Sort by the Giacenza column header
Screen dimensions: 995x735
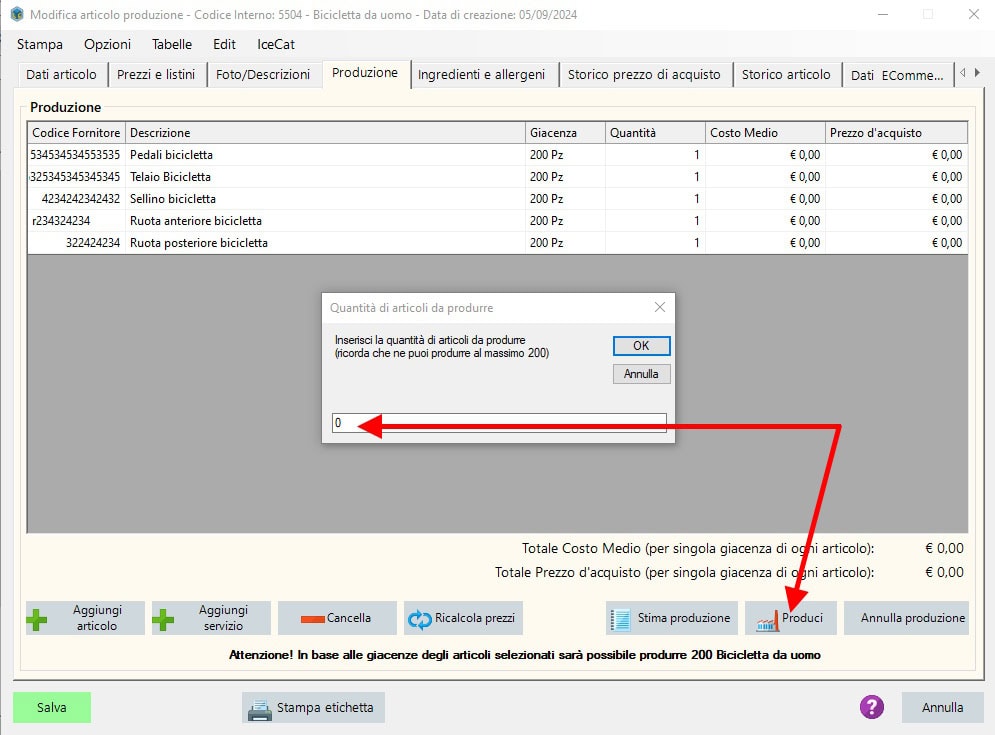565,133
